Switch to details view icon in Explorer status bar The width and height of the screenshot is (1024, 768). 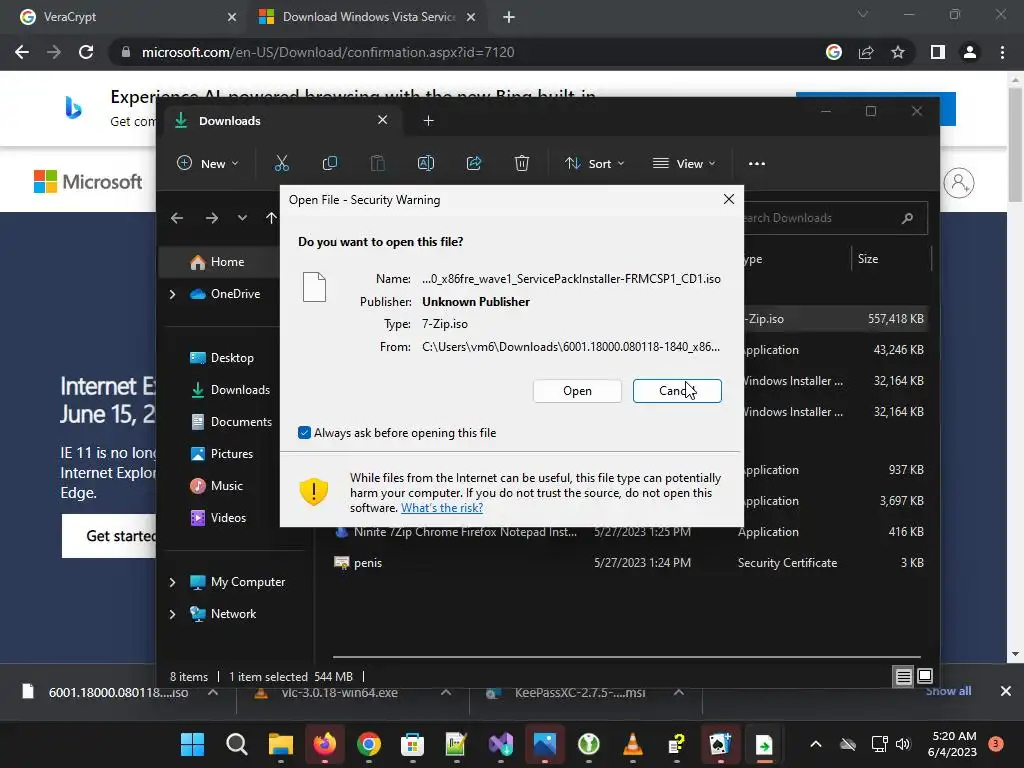point(903,677)
